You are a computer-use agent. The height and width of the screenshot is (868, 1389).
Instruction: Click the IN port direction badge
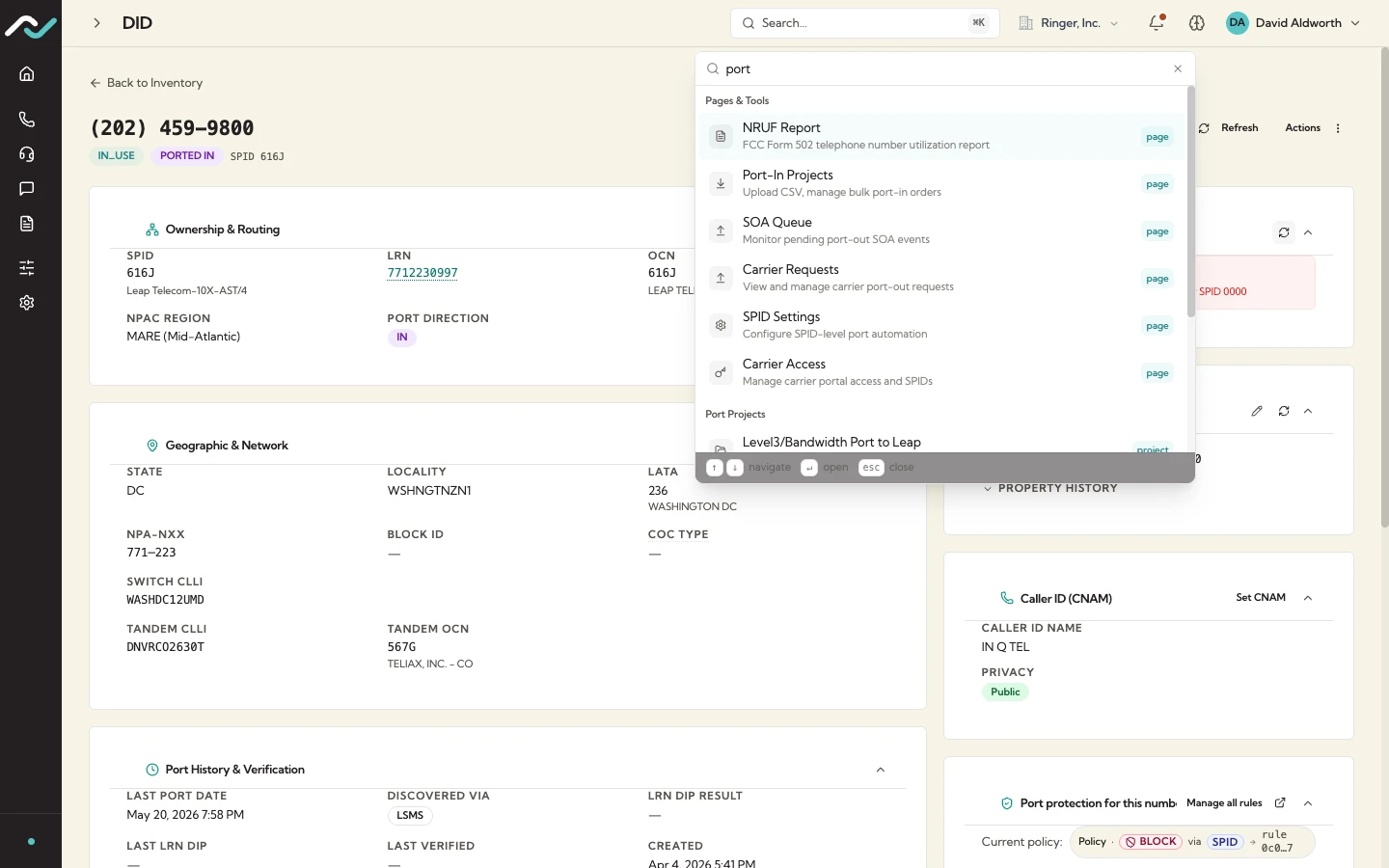click(x=402, y=338)
